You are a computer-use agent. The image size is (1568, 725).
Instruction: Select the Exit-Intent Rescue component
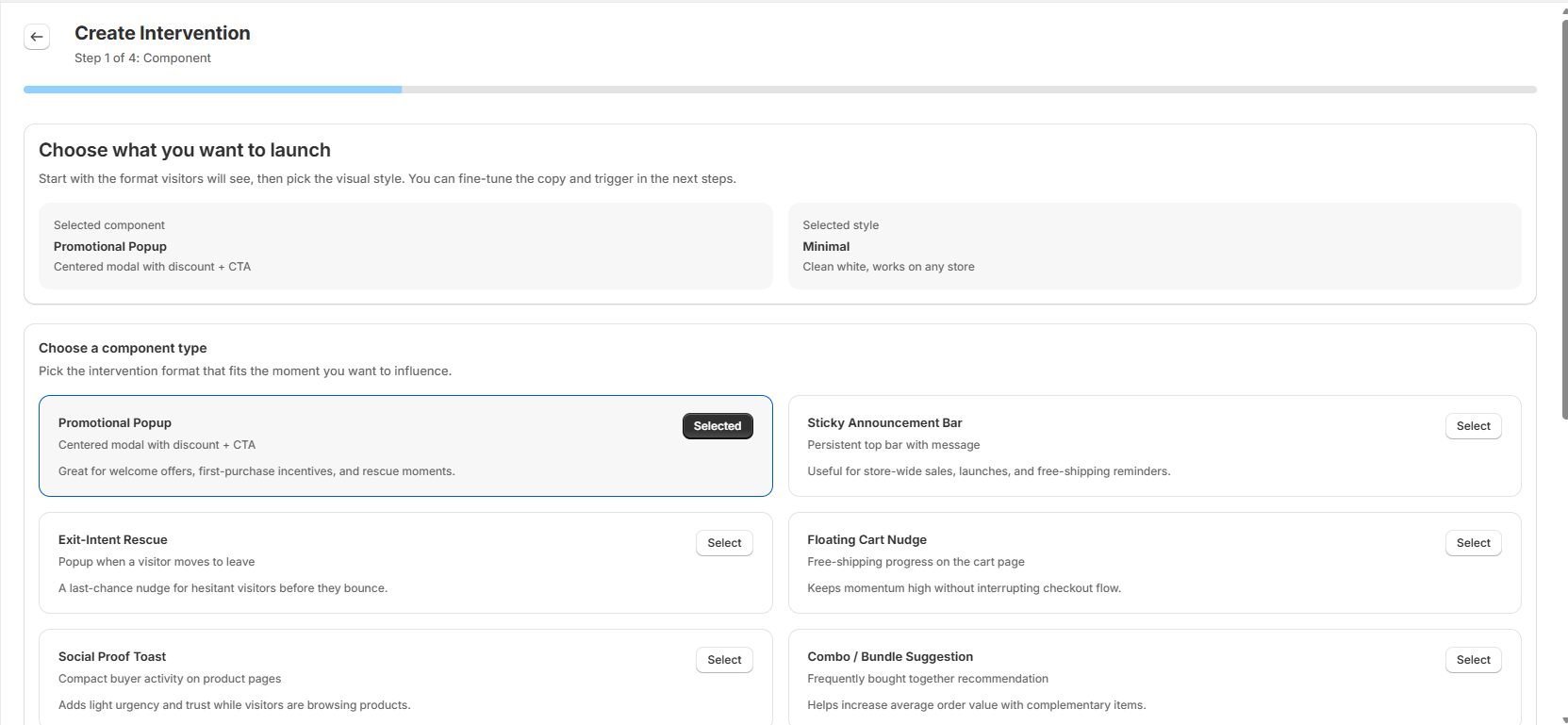pos(723,543)
